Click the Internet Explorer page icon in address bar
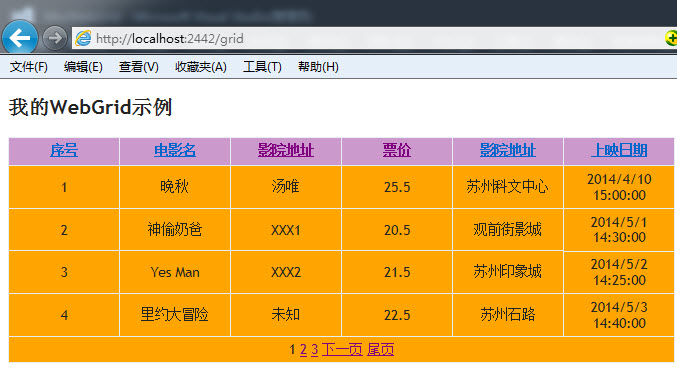 click(x=83, y=38)
